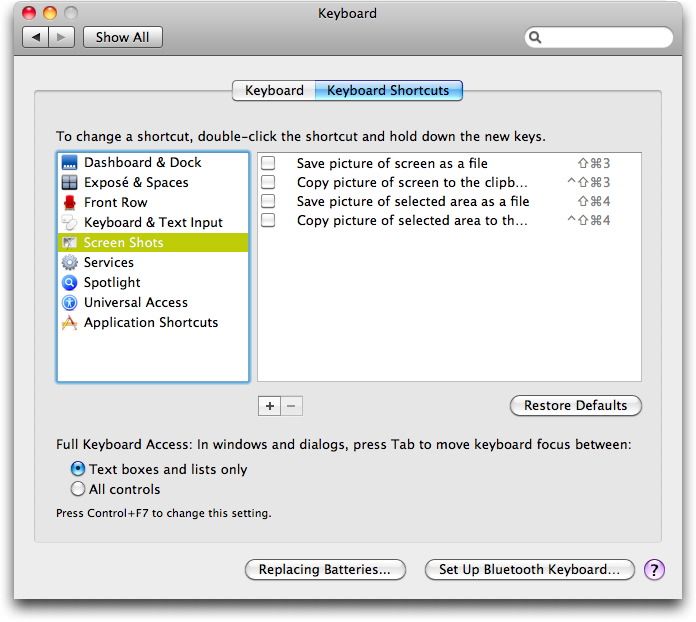The width and height of the screenshot is (696, 622).
Task: Go forward with the right arrow button
Action: click(x=61, y=37)
